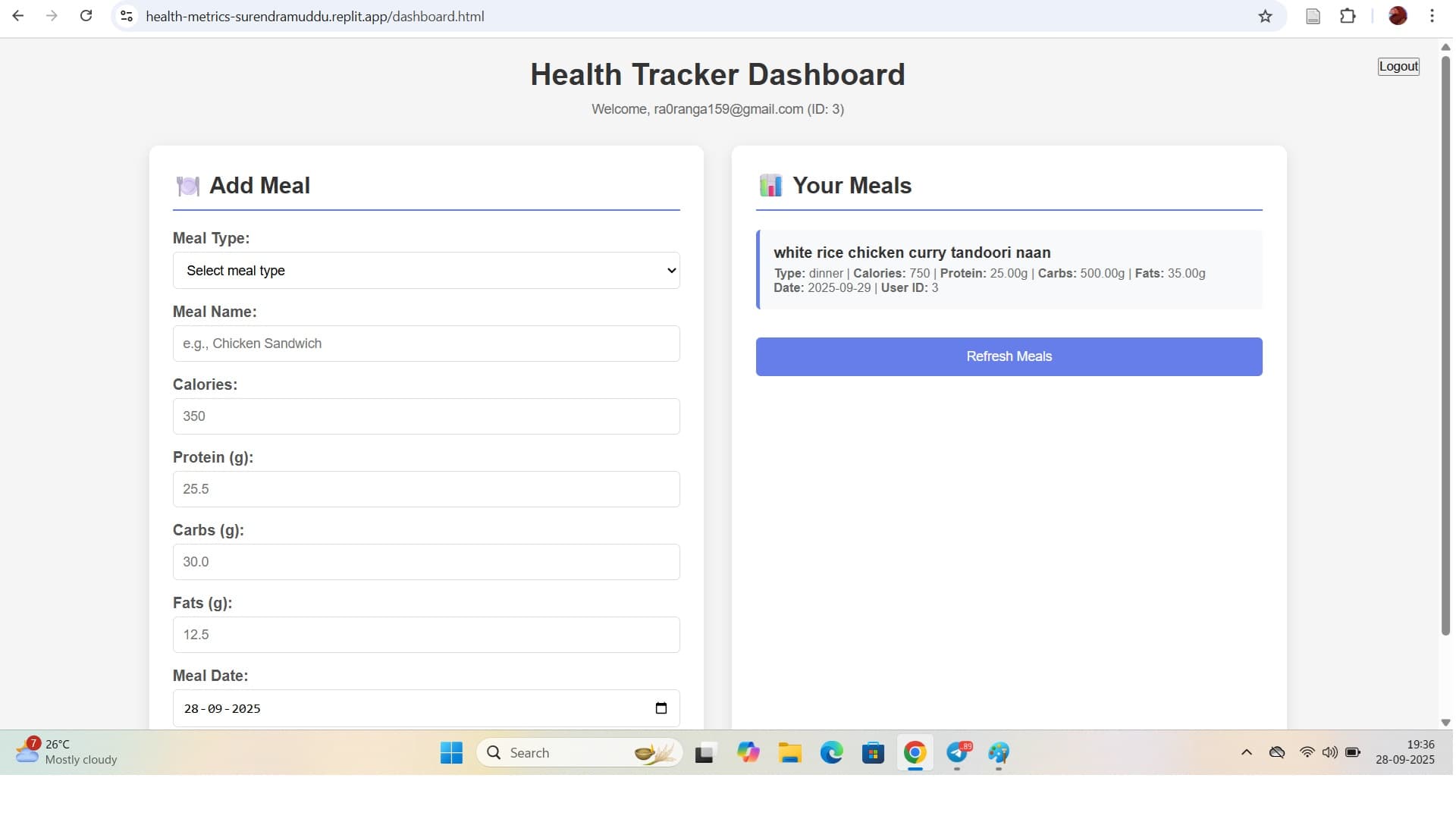Expand the Meal Type dropdown
1456x819 pixels.
(426, 271)
